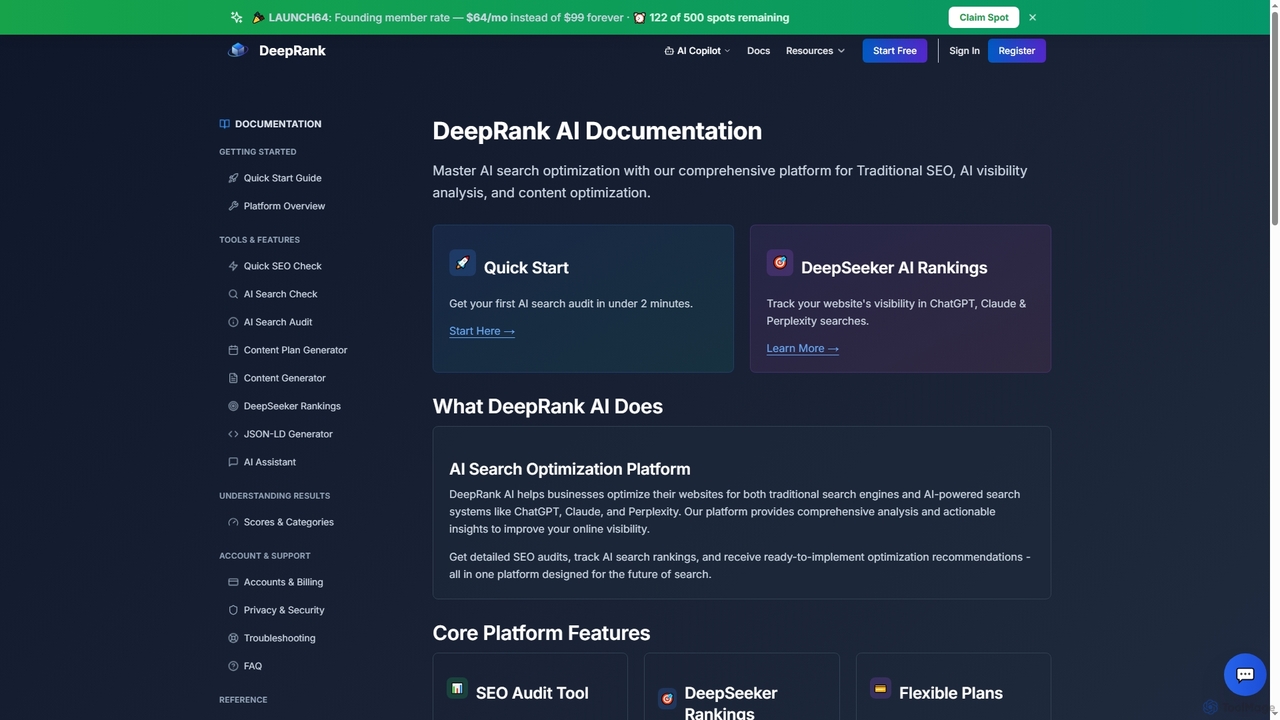Follow the Learn More link
This screenshot has width=1280, height=720.
pyautogui.click(x=803, y=348)
